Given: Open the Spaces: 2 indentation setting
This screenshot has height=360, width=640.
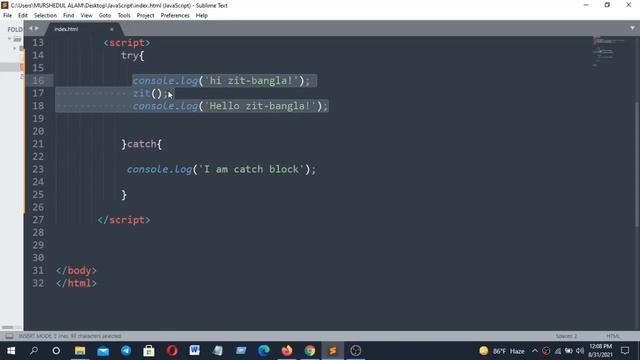Looking at the screenshot, I should point(566,336).
